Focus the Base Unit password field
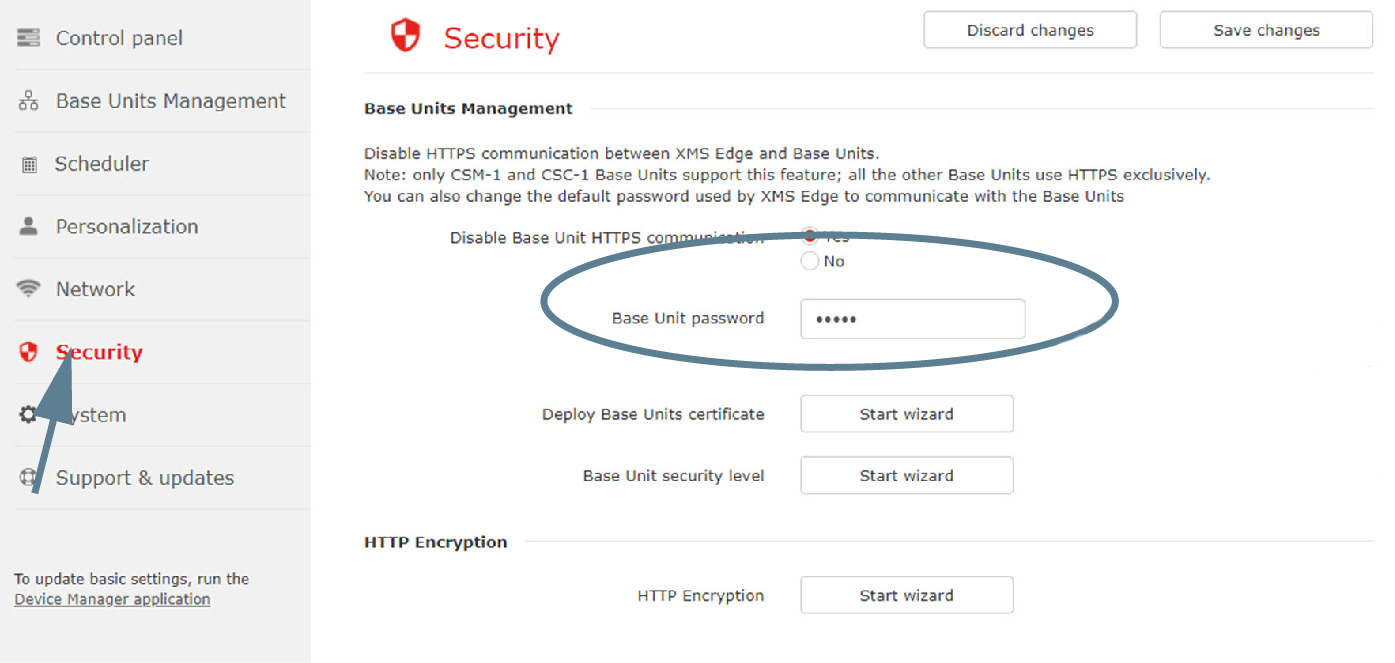The image size is (1395, 663). click(x=913, y=319)
